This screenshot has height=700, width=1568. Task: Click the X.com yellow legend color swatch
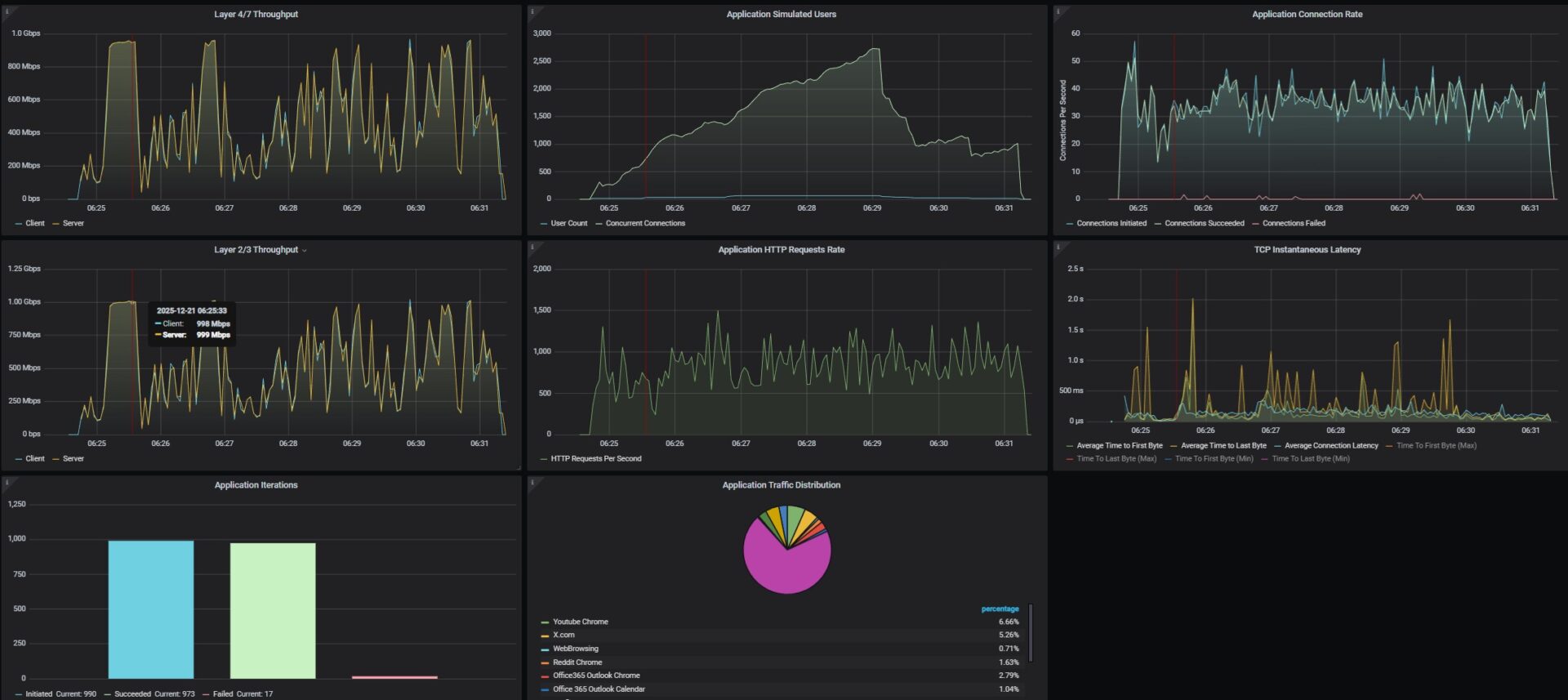coord(545,635)
